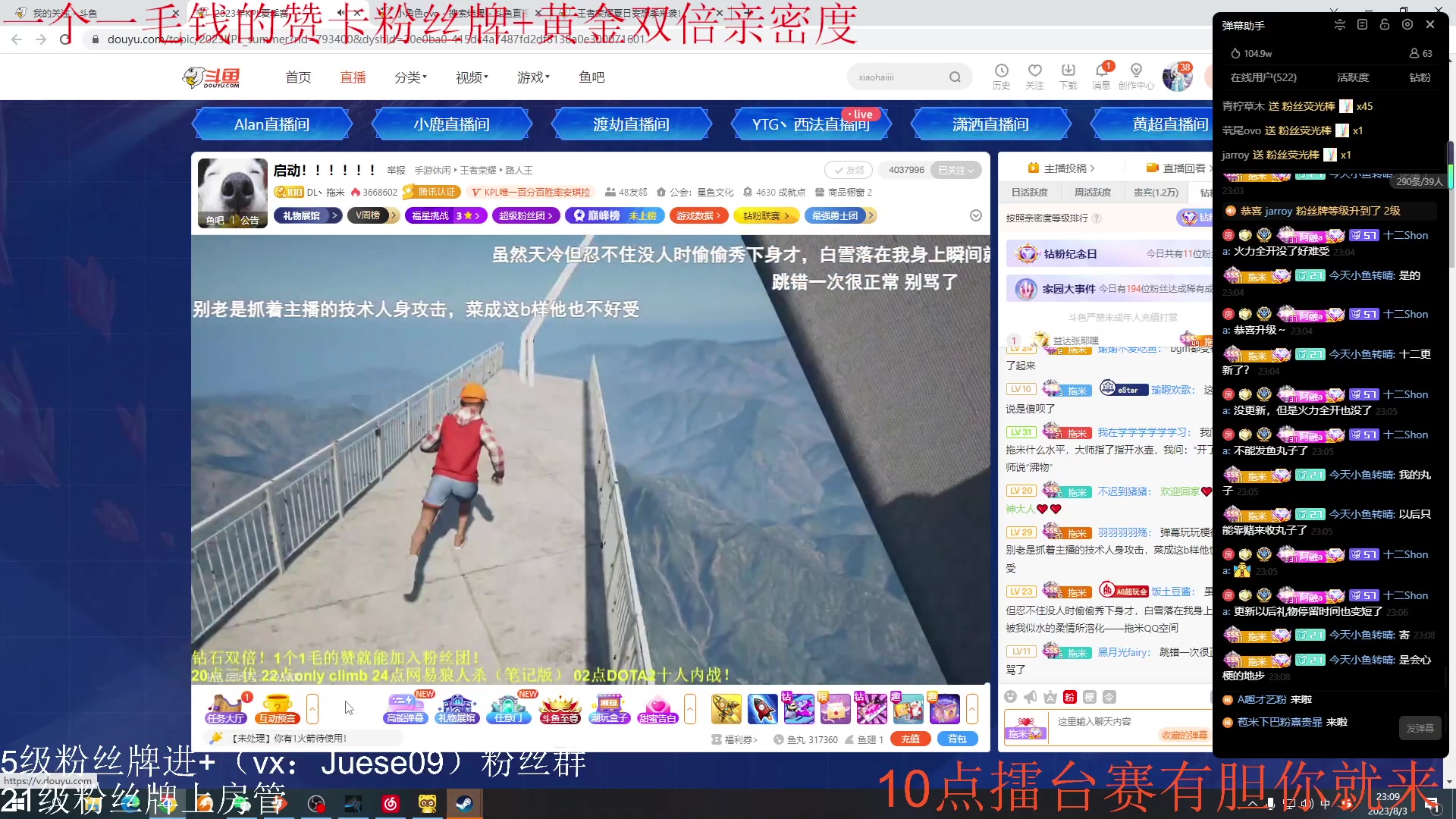Screen dimensions: 1456x819
Task: Go to 潇洒直播间
Action: [x=990, y=124]
